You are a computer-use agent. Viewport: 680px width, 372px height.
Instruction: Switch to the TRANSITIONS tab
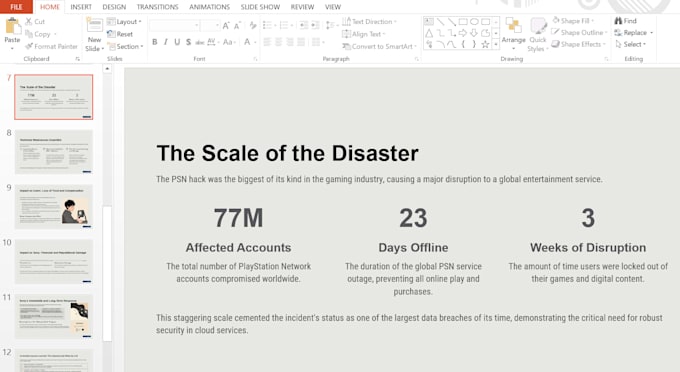[x=157, y=7]
